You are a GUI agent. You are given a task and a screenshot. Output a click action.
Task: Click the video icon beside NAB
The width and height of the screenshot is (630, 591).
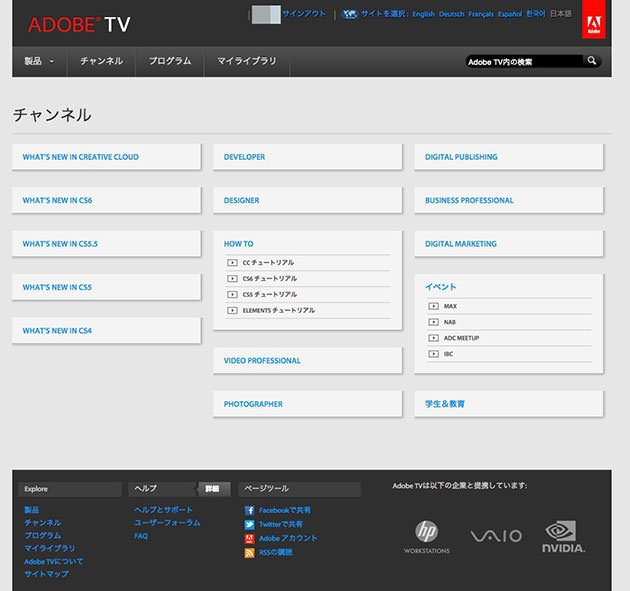[x=433, y=322]
